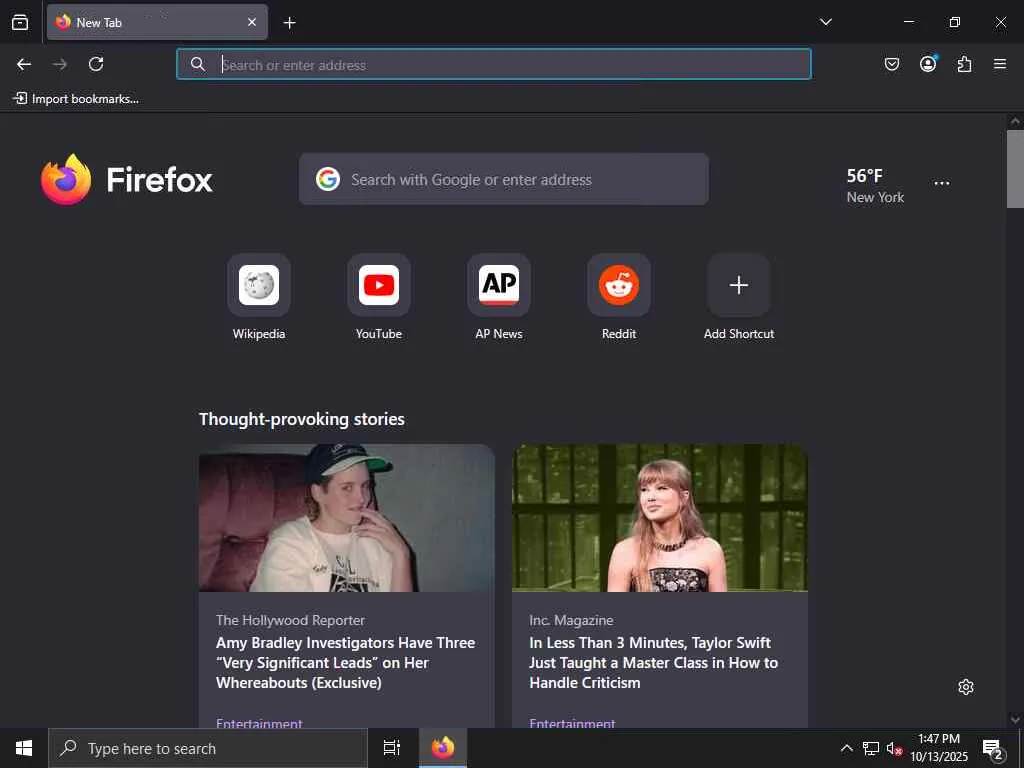The width and height of the screenshot is (1024, 768).
Task: Open weather widget three-dot options menu
Action: [x=942, y=184]
